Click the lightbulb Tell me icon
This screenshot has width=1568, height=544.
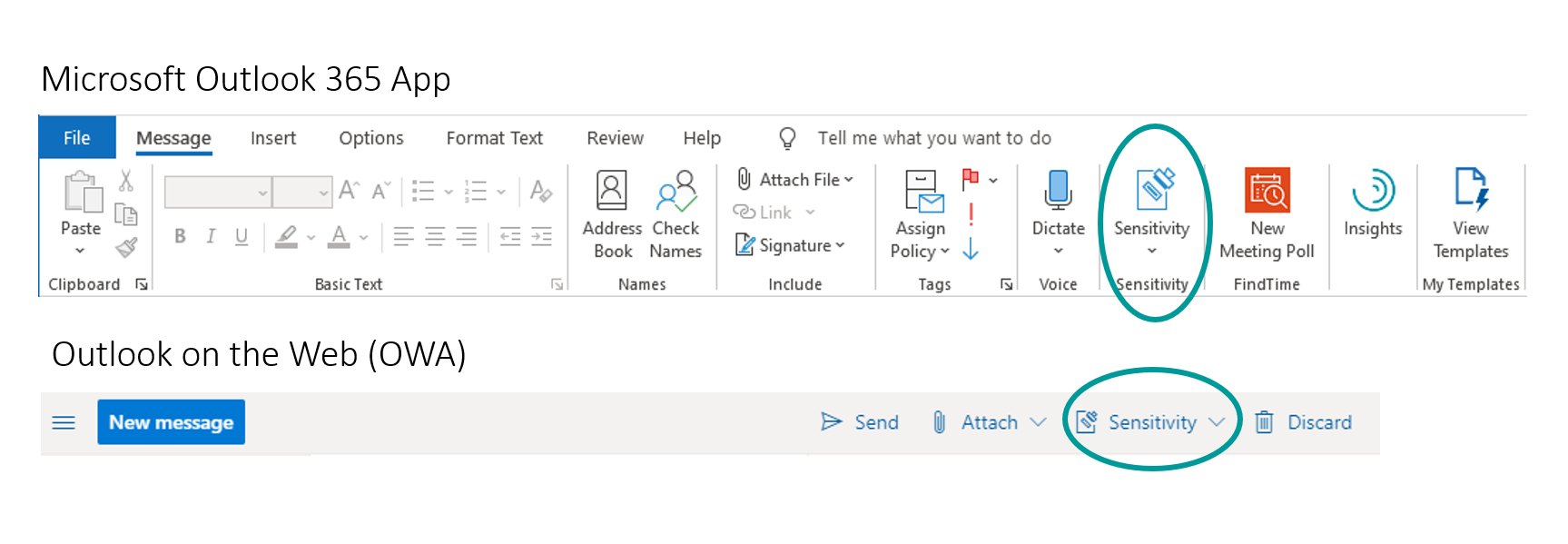(x=787, y=138)
